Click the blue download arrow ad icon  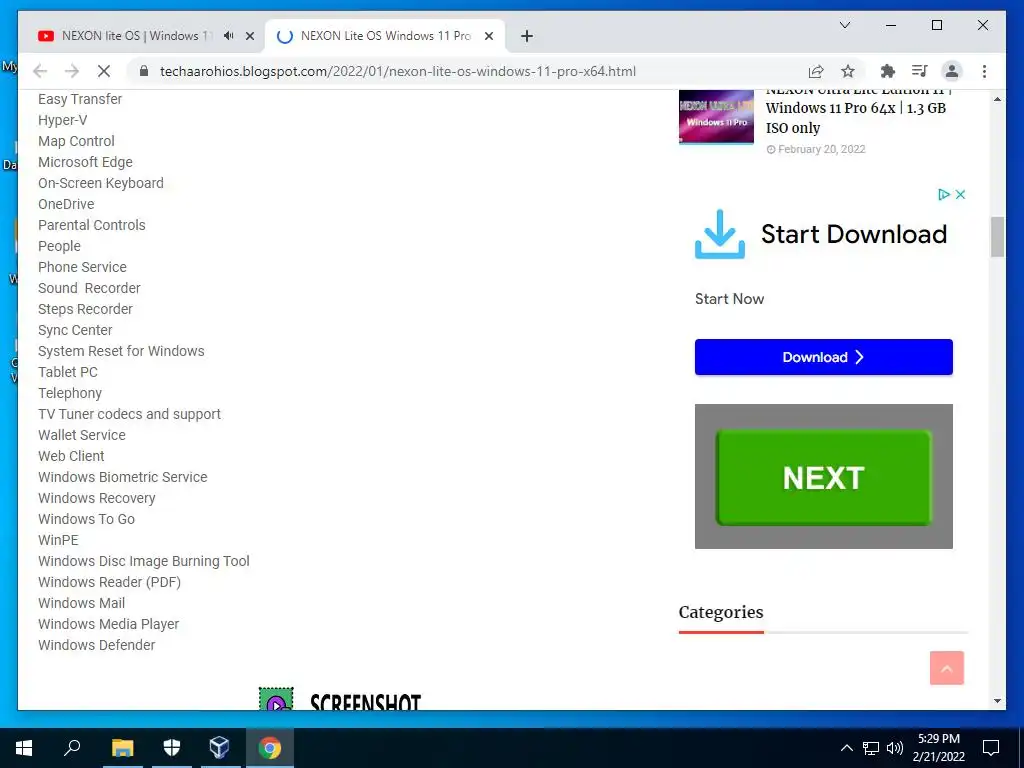click(x=720, y=234)
